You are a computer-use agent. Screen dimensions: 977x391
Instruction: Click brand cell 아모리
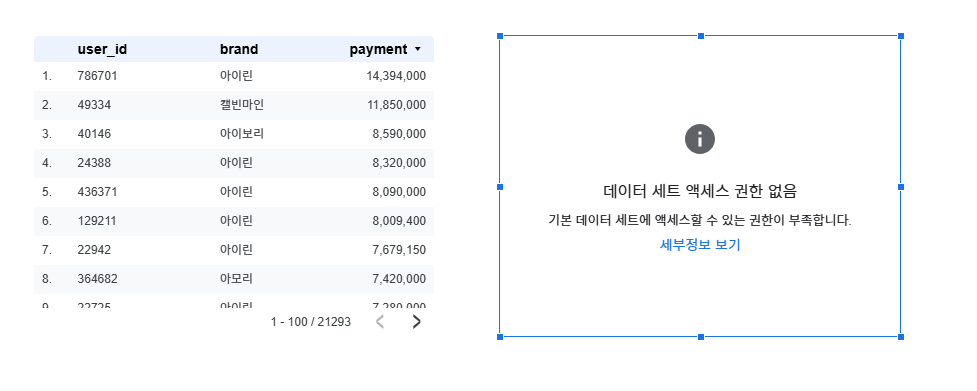point(236,278)
